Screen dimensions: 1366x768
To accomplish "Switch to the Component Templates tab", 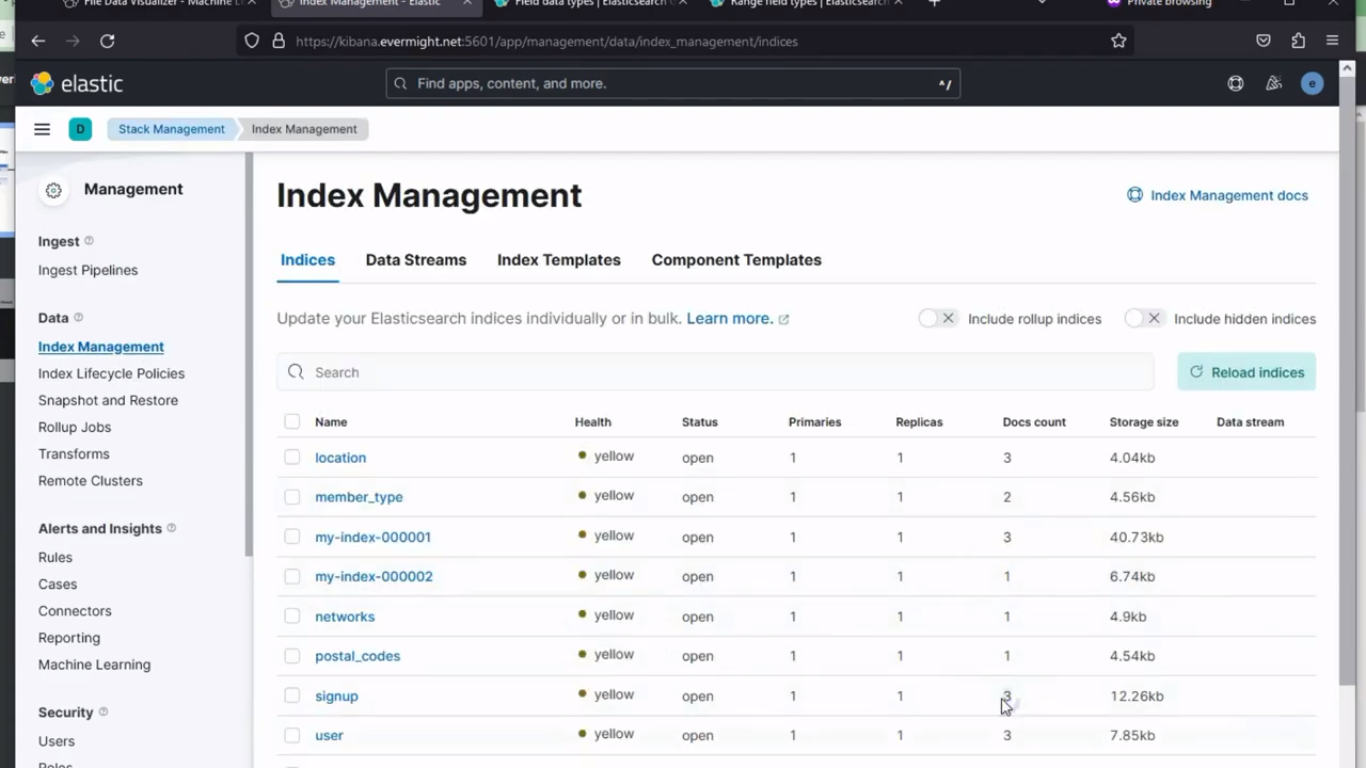I will tap(737, 260).
